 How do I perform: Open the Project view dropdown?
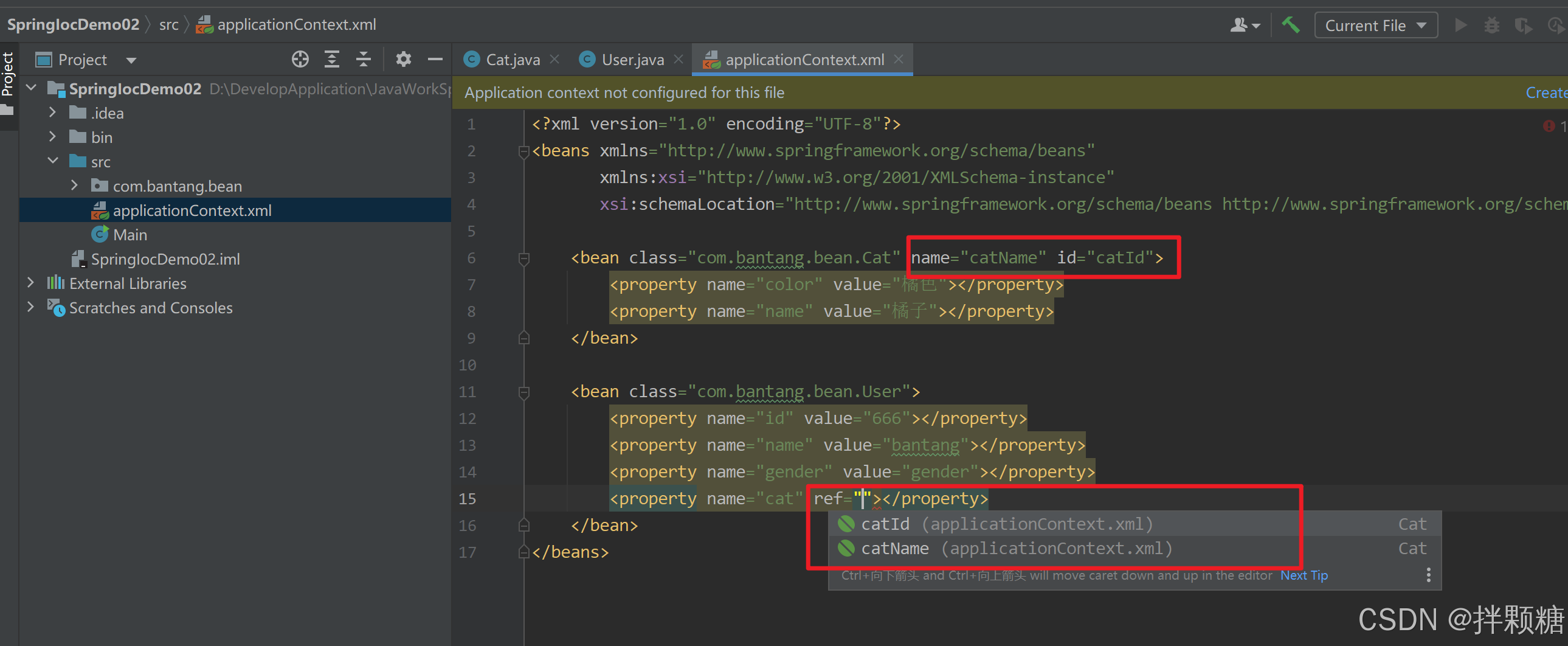click(131, 60)
